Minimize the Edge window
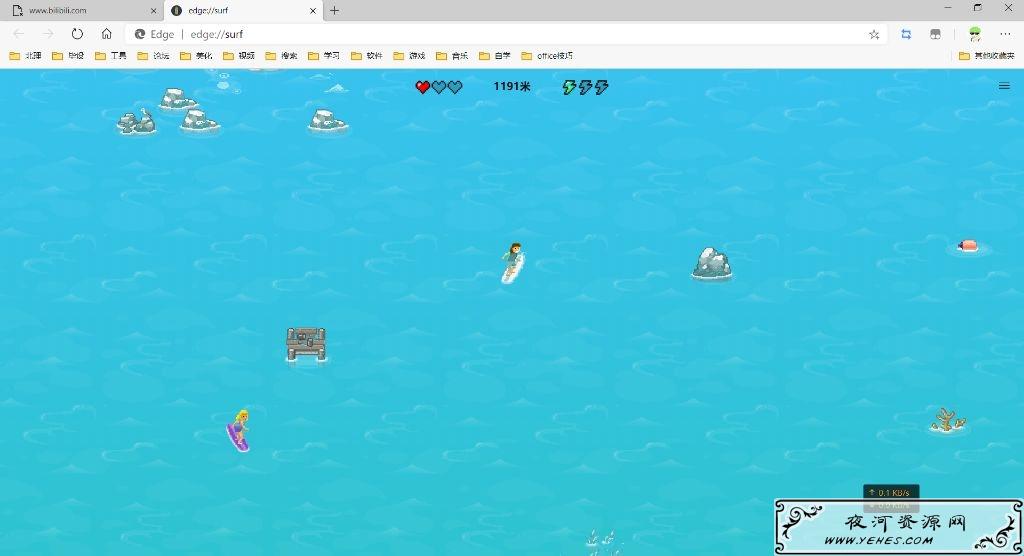The image size is (1024, 556). 948,8
